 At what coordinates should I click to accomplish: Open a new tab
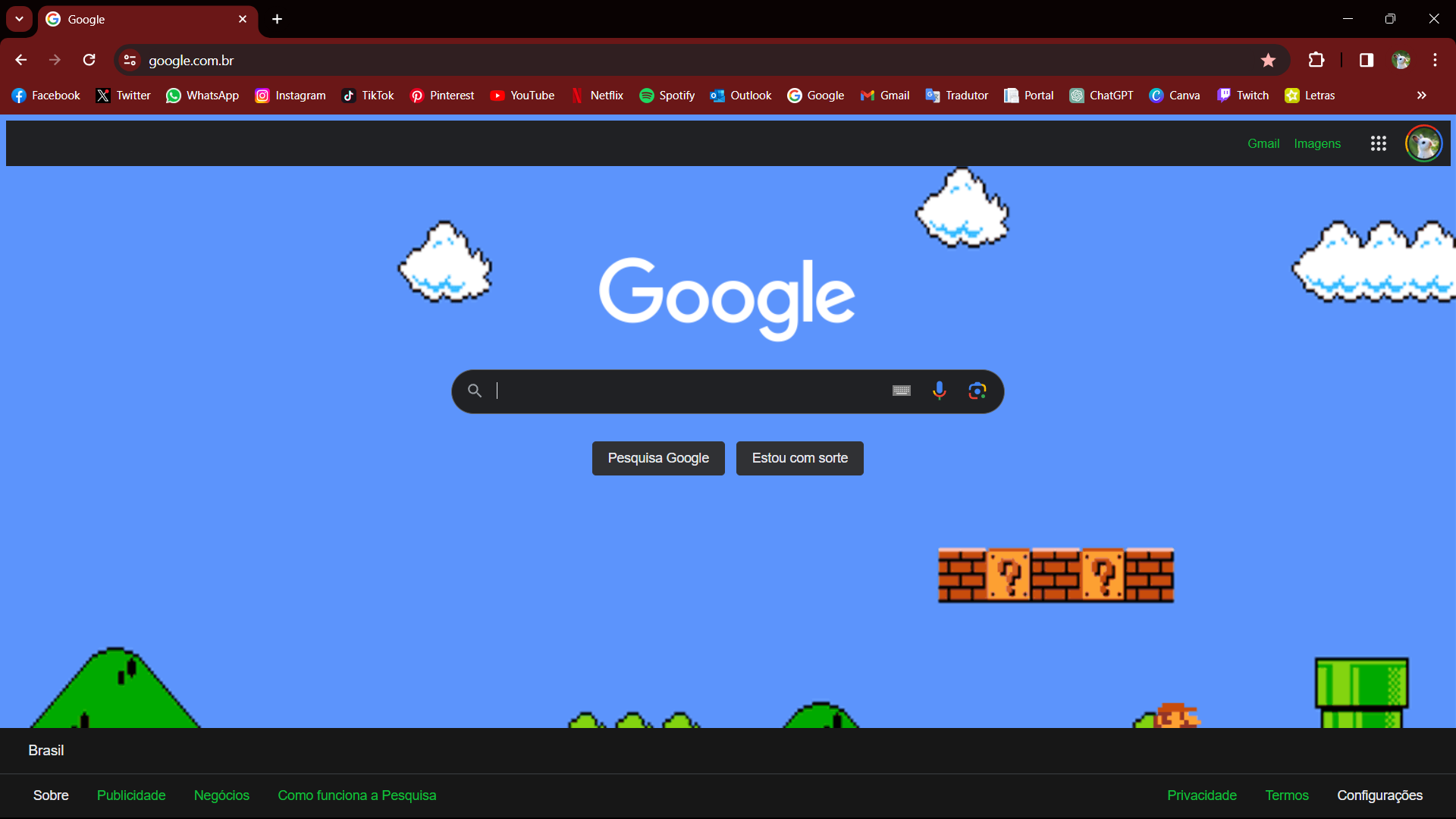point(278,19)
